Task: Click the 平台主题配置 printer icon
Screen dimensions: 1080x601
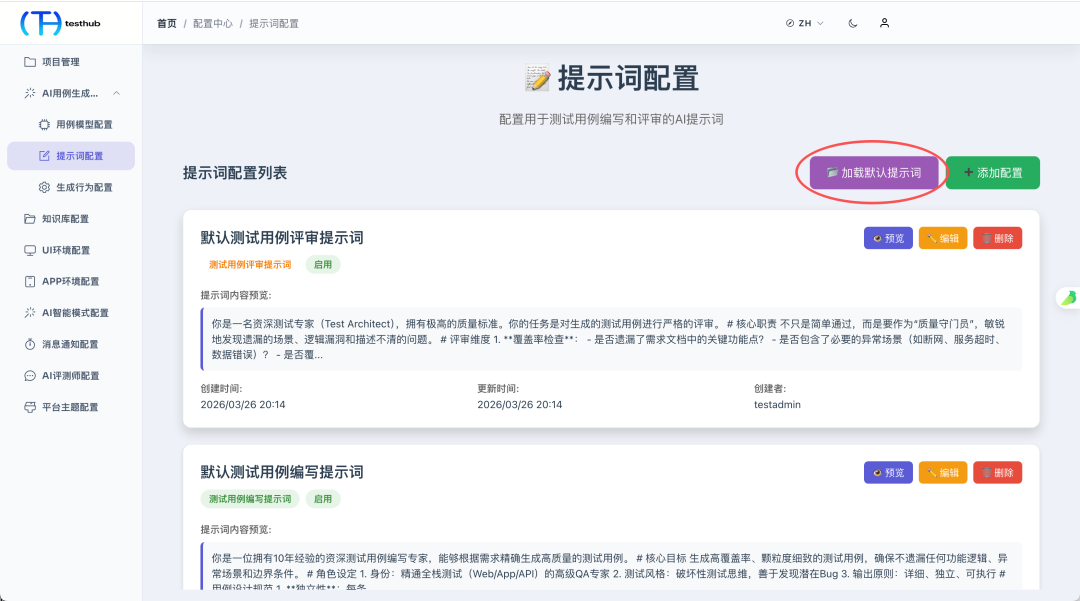Action: tap(30, 407)
